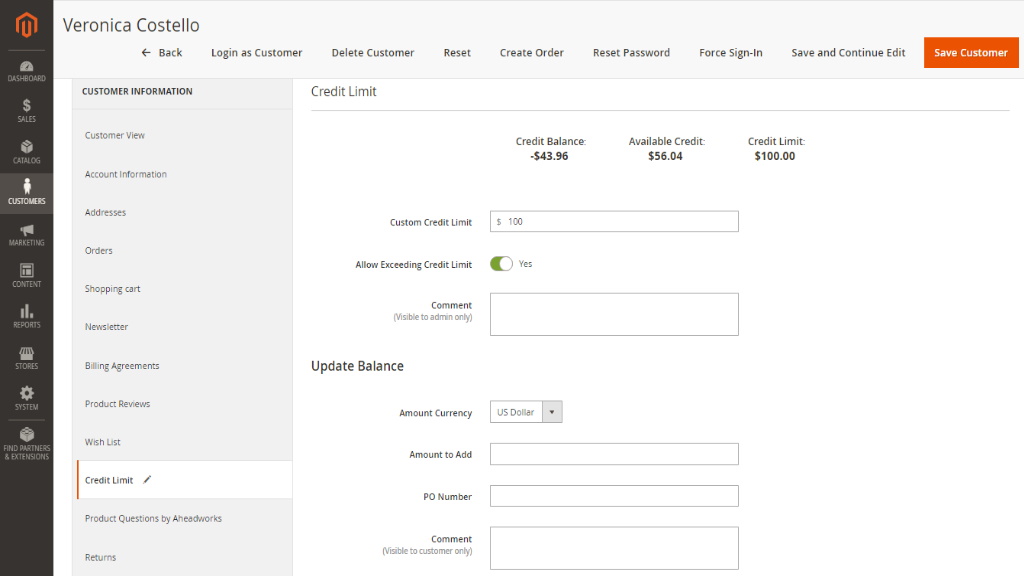Focus the Amount to Add field

[614, 454]
